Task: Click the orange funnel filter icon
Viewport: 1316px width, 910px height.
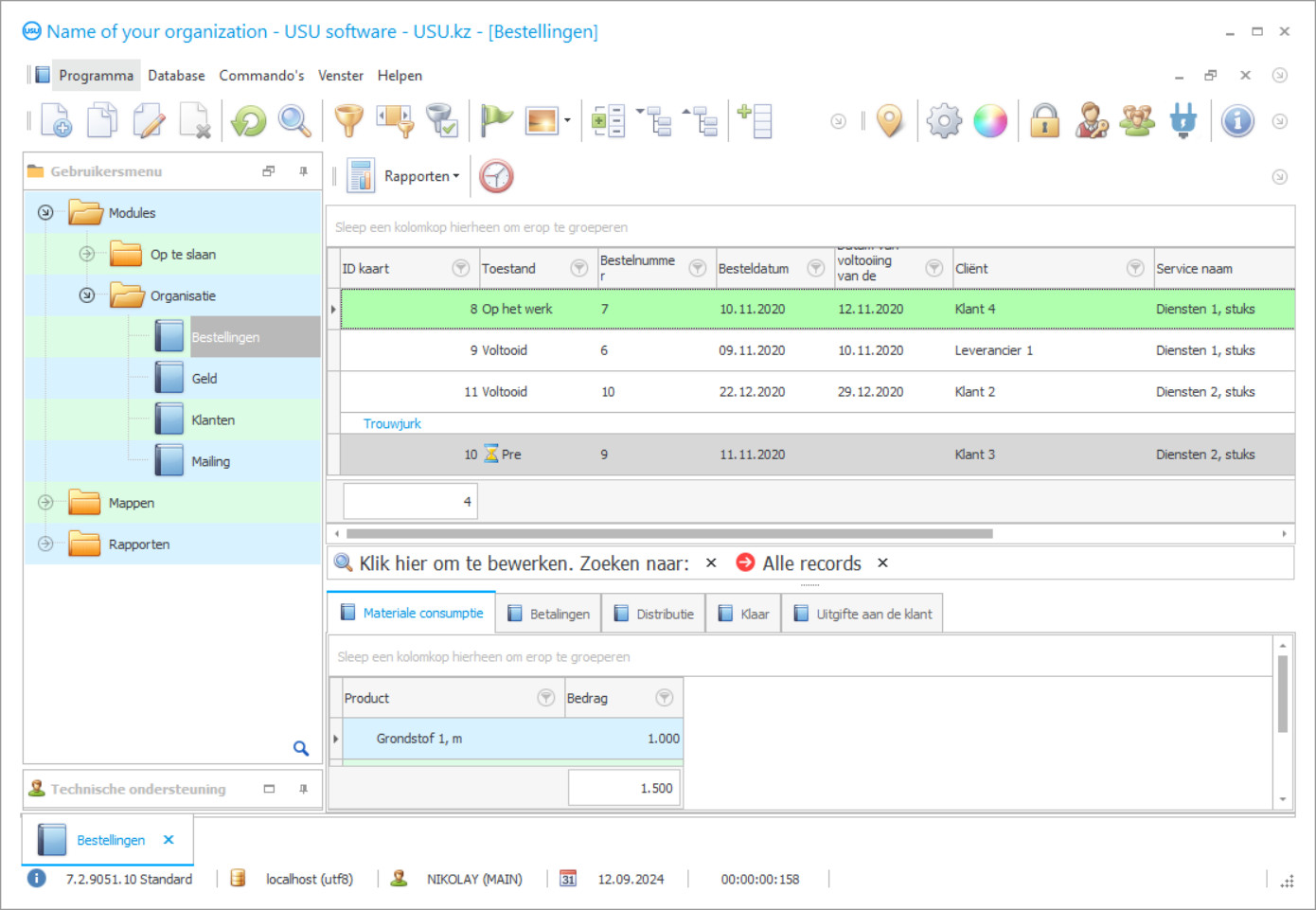Action: point(348,121)
